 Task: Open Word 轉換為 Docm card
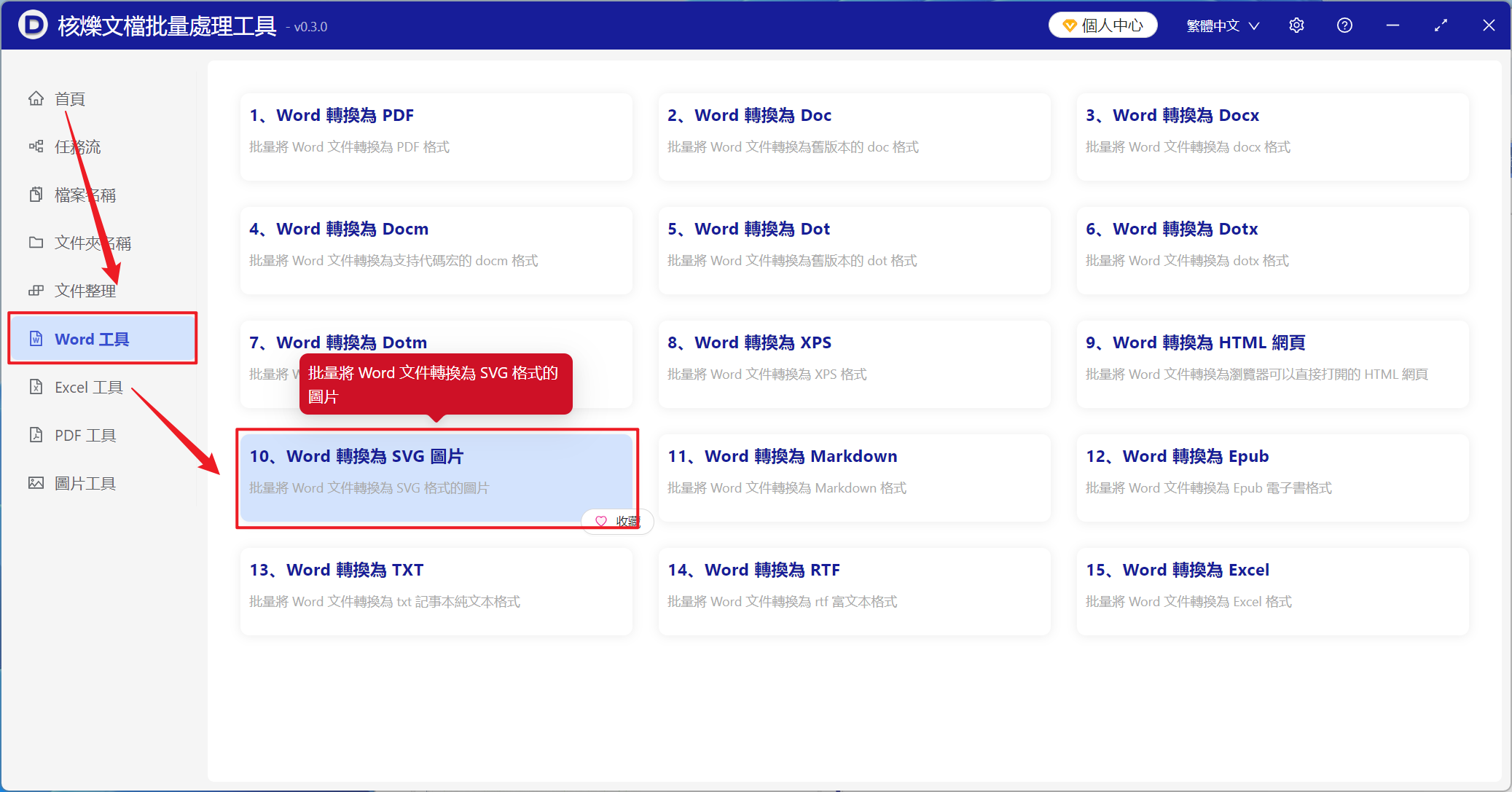point(436,251)
